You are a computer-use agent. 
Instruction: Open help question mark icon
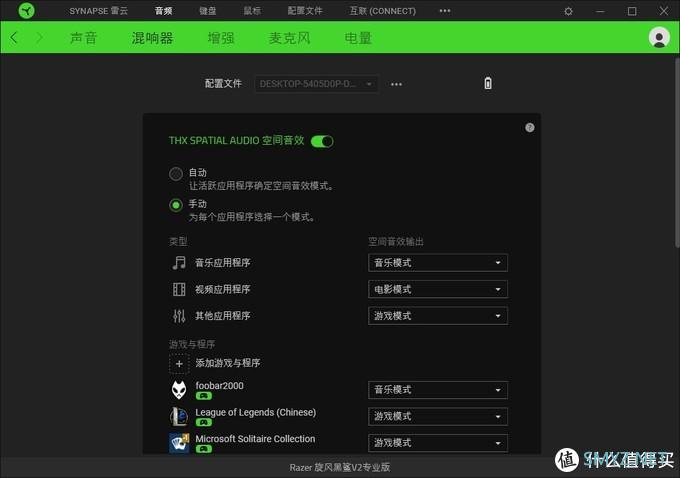coord(530,128)
